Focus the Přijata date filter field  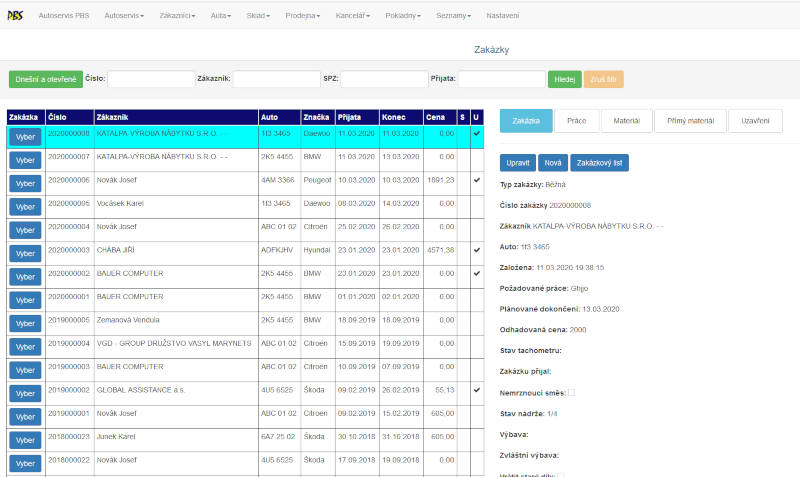(502, 79)
